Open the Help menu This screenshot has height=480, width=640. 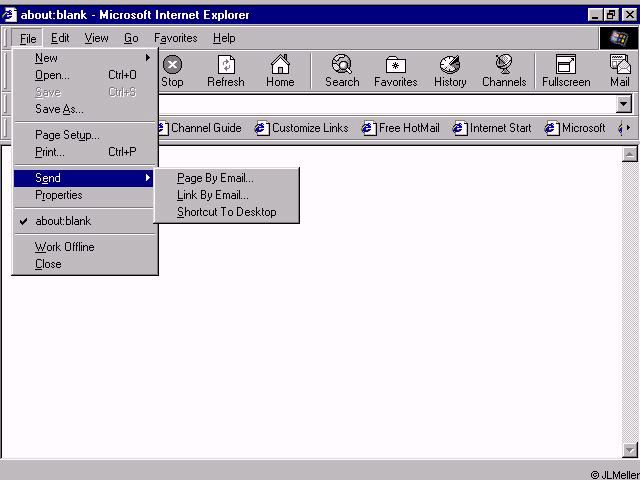coord(224,38)
